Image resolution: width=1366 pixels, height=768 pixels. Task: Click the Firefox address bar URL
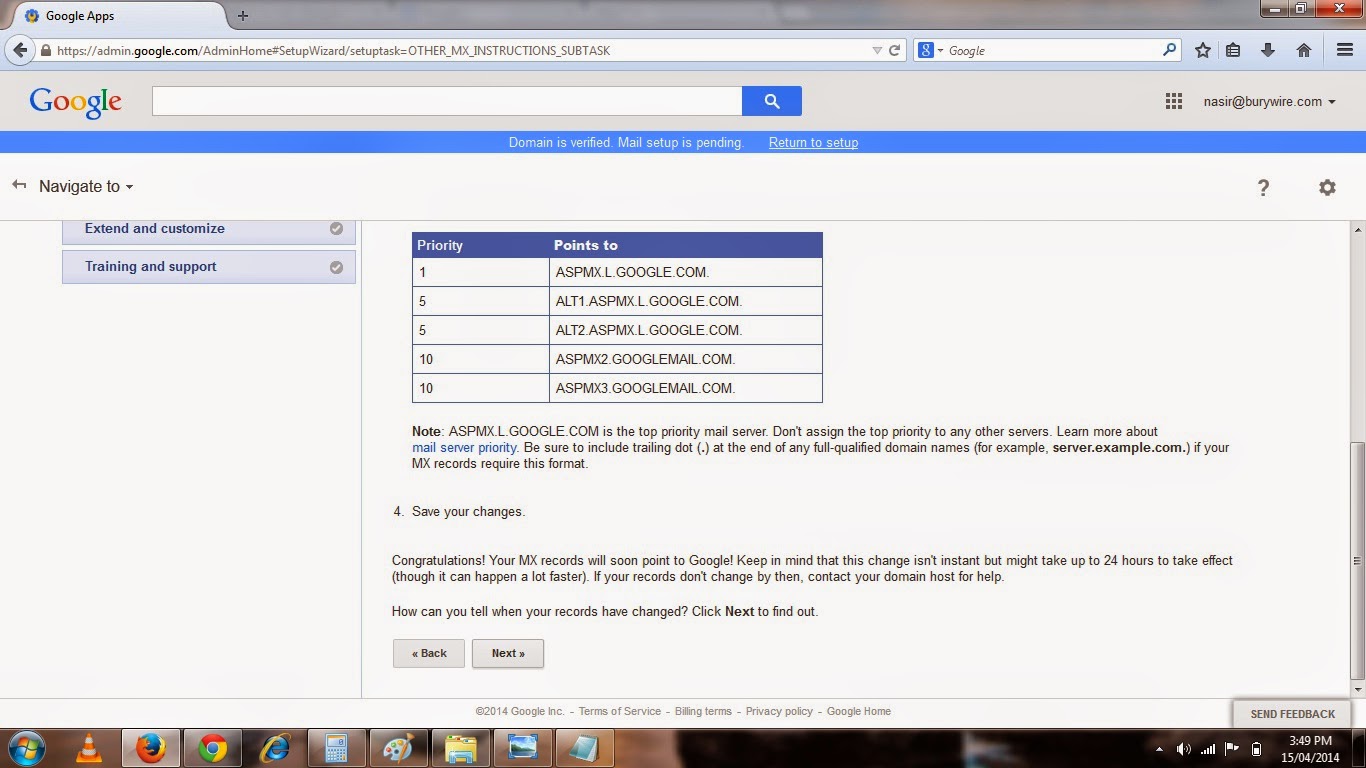(333, 50)
